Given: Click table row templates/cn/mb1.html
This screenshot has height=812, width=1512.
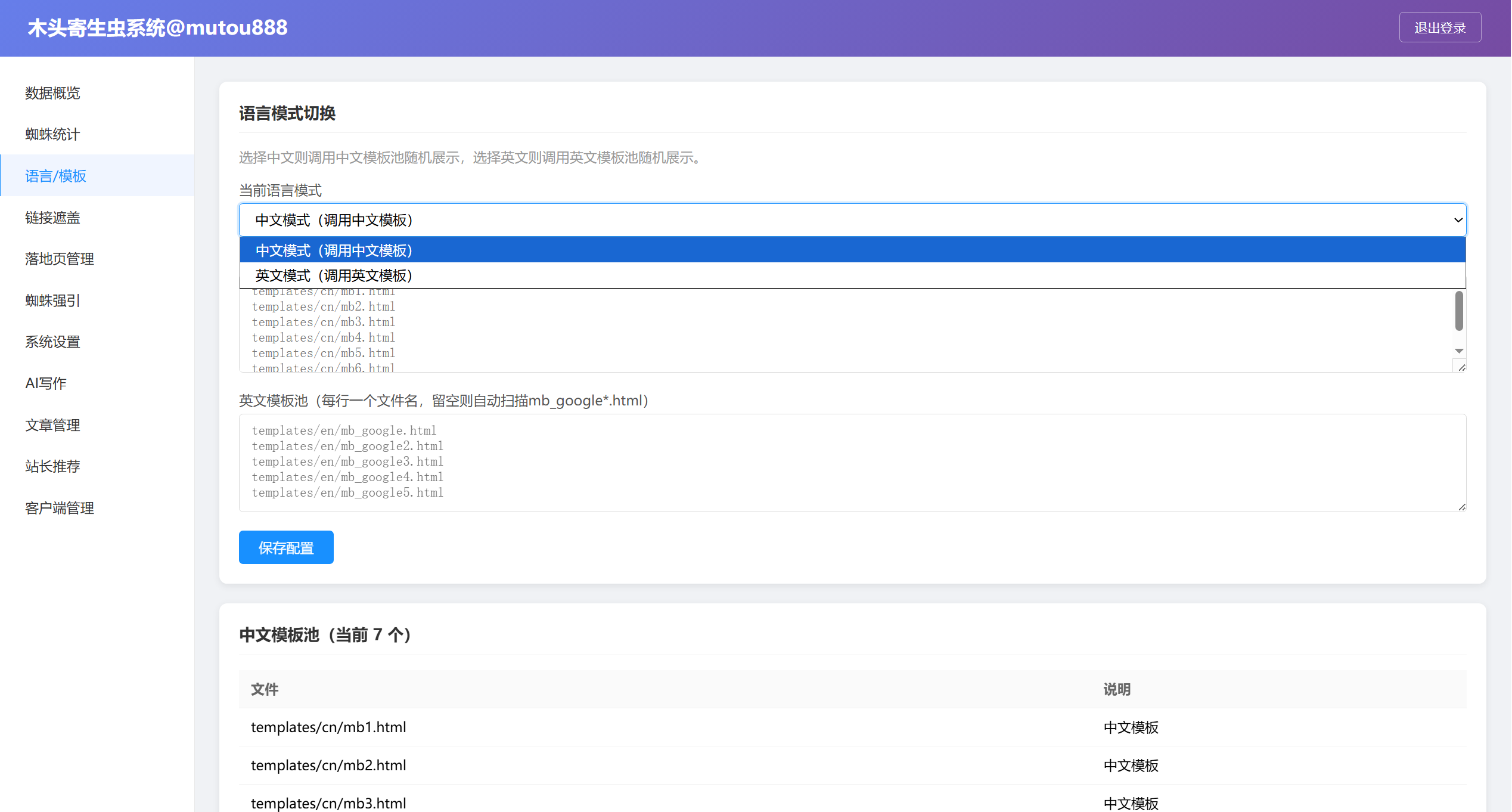Looking at the screenshot, I should [x=852, y=727].
